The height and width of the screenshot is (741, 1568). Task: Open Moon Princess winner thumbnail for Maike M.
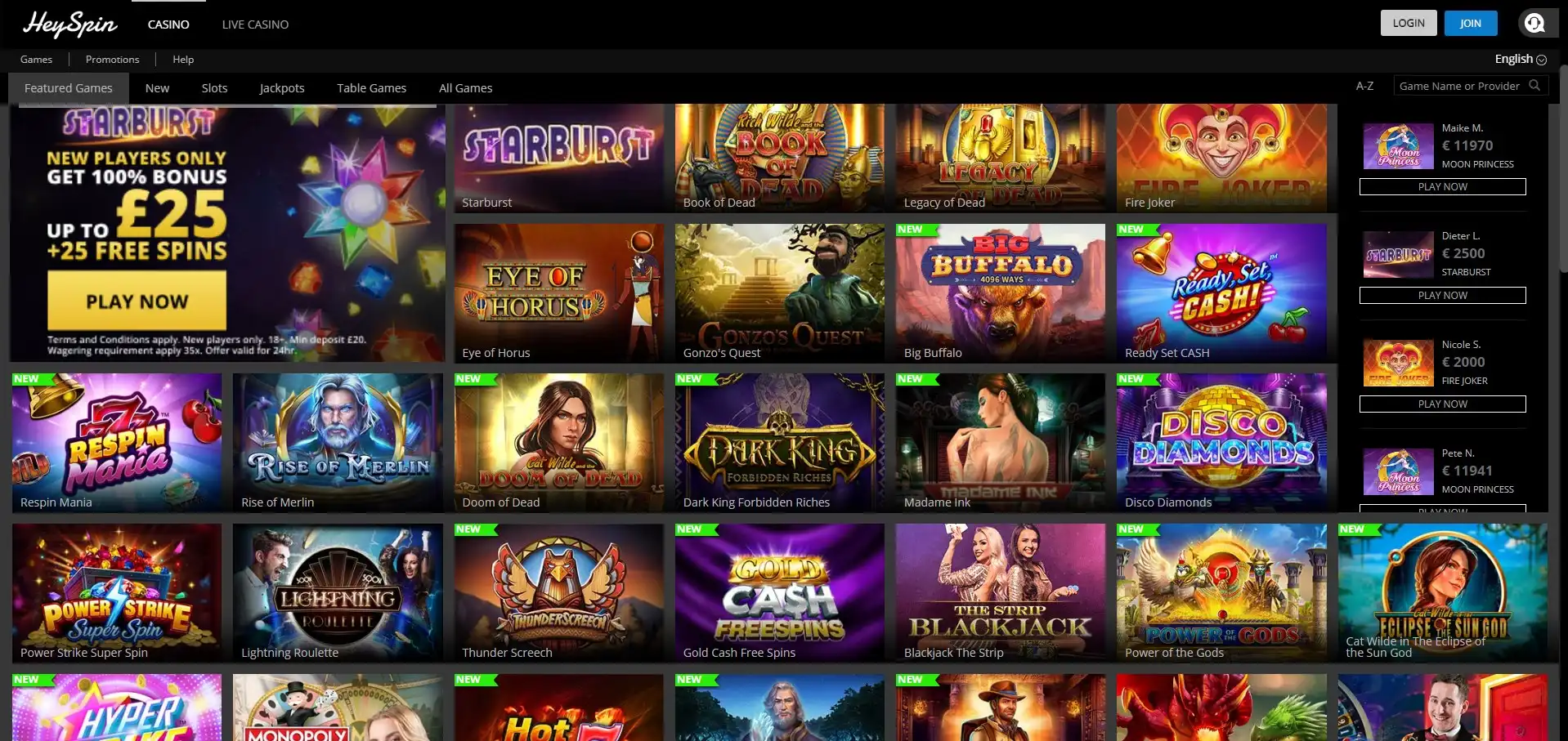click(x=1398, y=146)
